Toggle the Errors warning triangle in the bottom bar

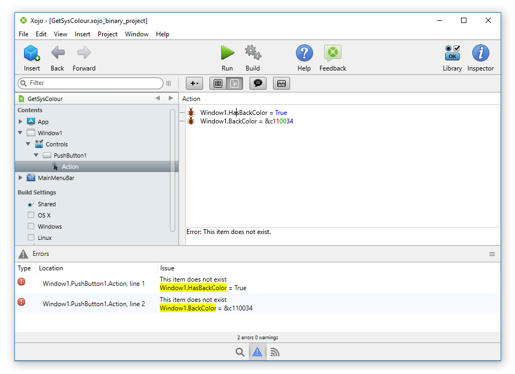[x=257, y=352]
